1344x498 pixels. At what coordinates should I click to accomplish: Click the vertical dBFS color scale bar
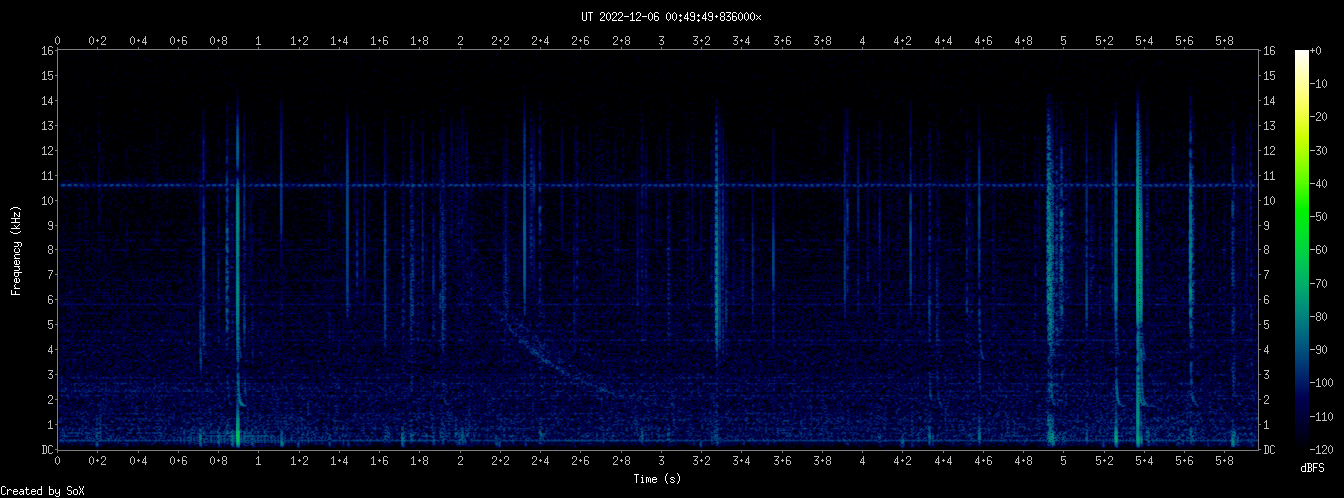[1301, 250]
